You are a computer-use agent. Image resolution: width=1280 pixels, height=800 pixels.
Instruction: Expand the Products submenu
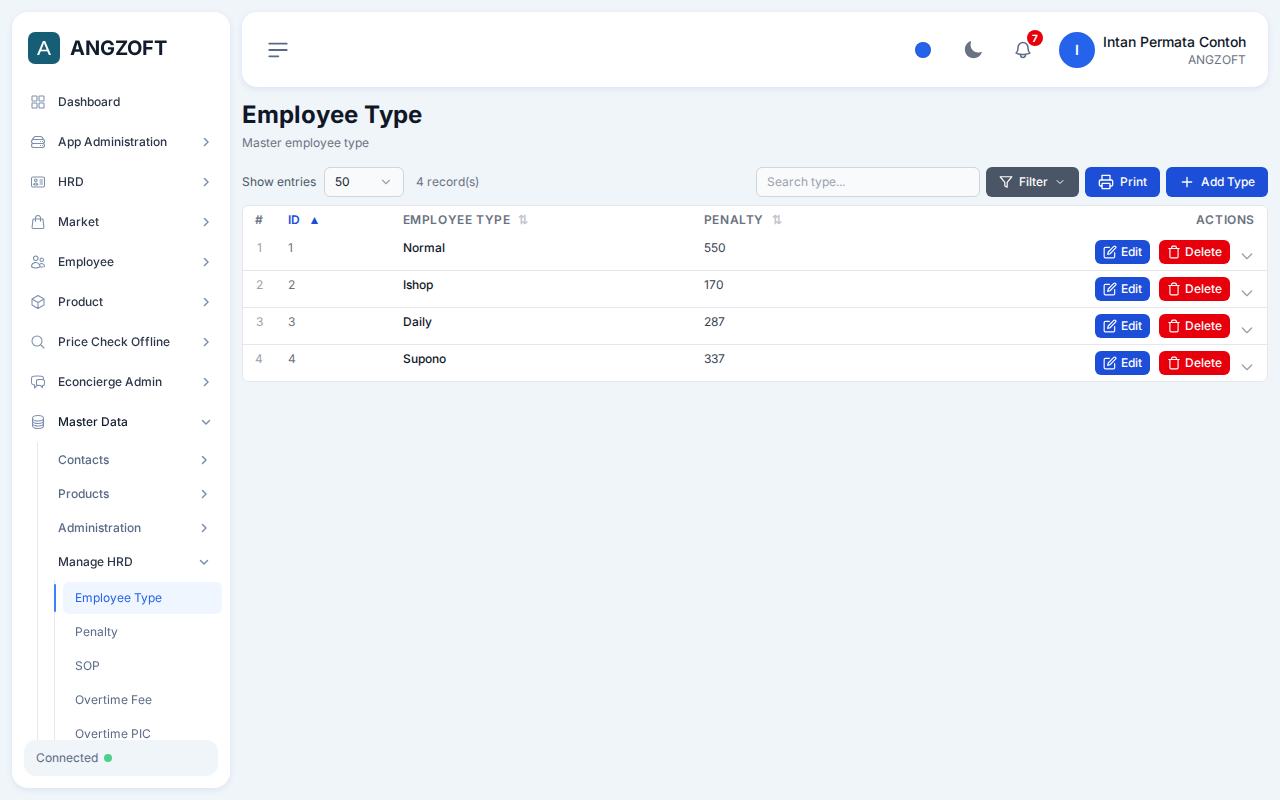click(x=134, y=494)
